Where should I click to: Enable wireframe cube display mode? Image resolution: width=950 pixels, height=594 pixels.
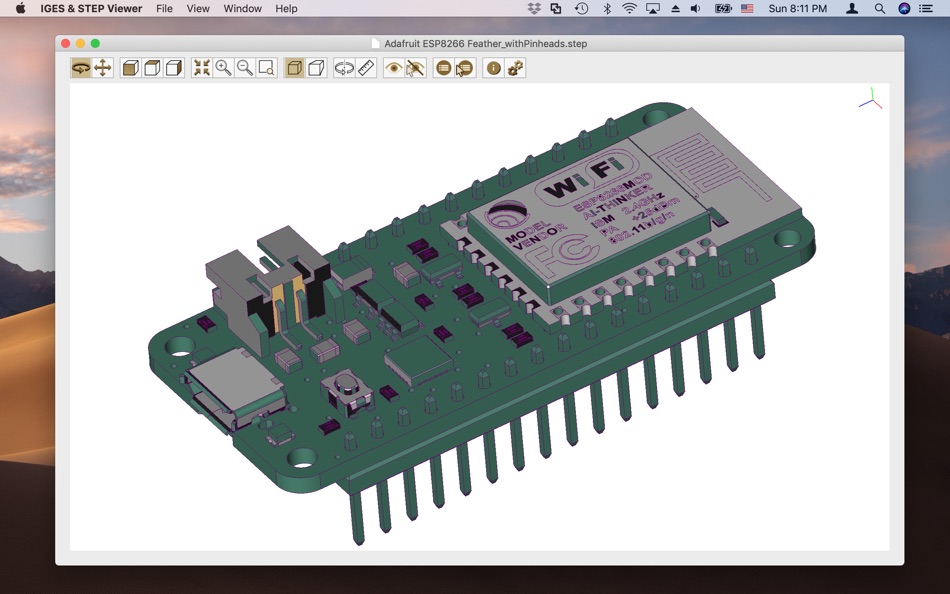(316, 68)
